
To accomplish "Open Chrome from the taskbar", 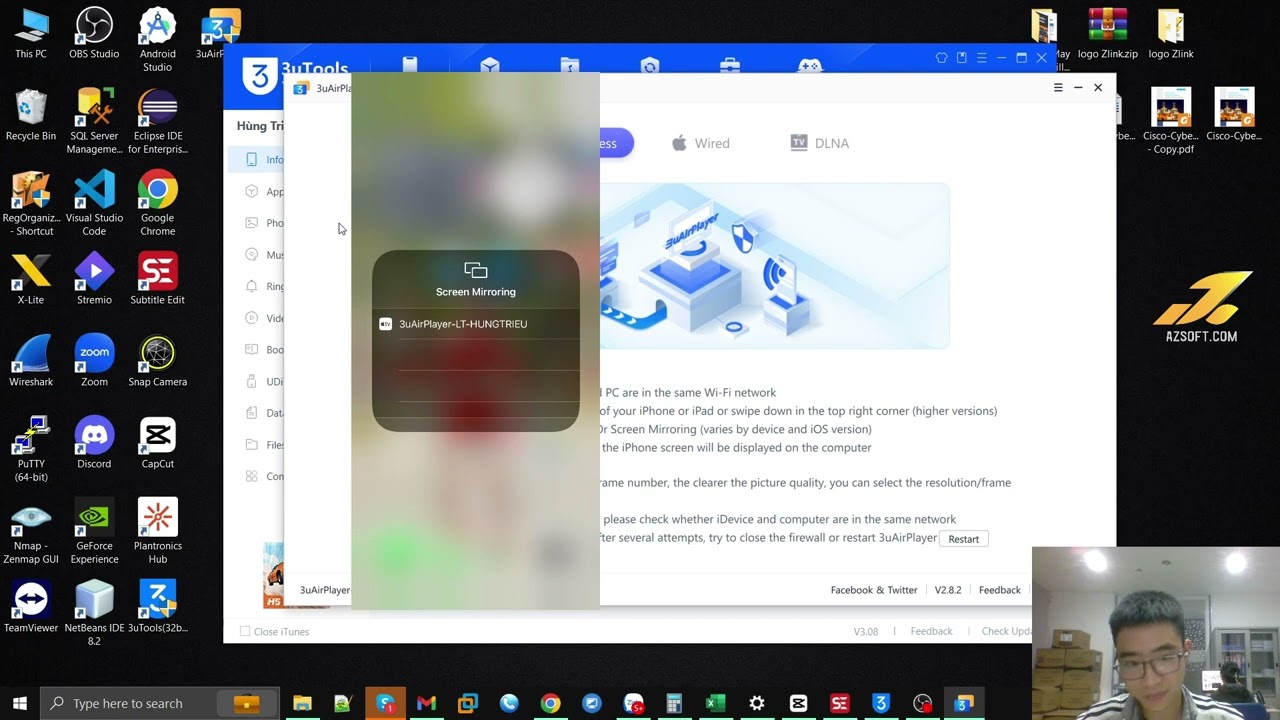I will click(550, 703).
